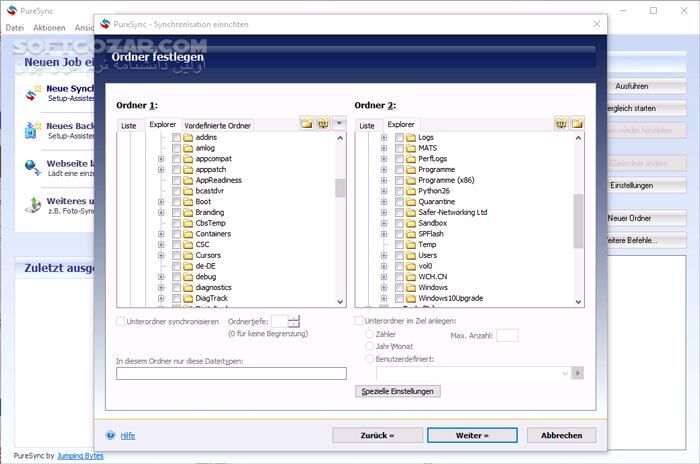Click the blue Hilfe question mark icon

click(x=110, y=435)
